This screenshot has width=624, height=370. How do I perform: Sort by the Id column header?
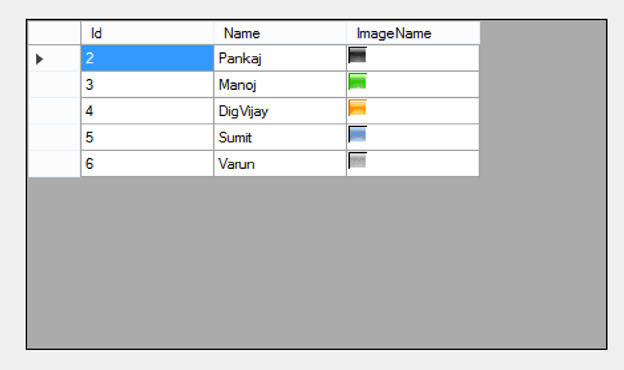tap(147, 33)
